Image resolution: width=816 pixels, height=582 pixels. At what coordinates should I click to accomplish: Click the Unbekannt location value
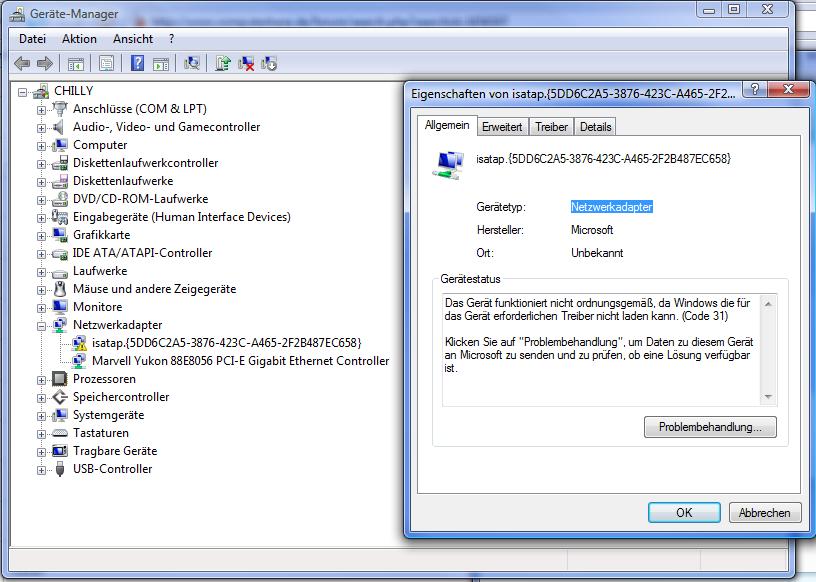pos(597,253)
